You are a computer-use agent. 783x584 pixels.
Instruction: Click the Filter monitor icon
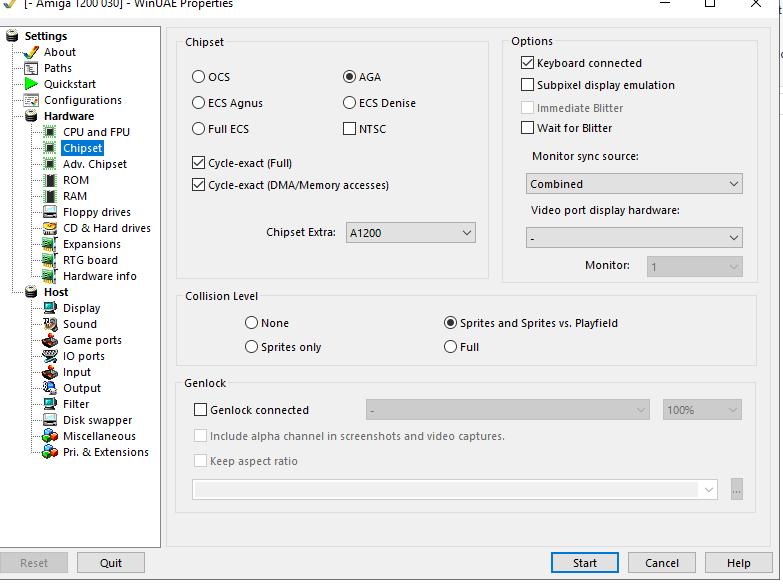click(50, 404)
